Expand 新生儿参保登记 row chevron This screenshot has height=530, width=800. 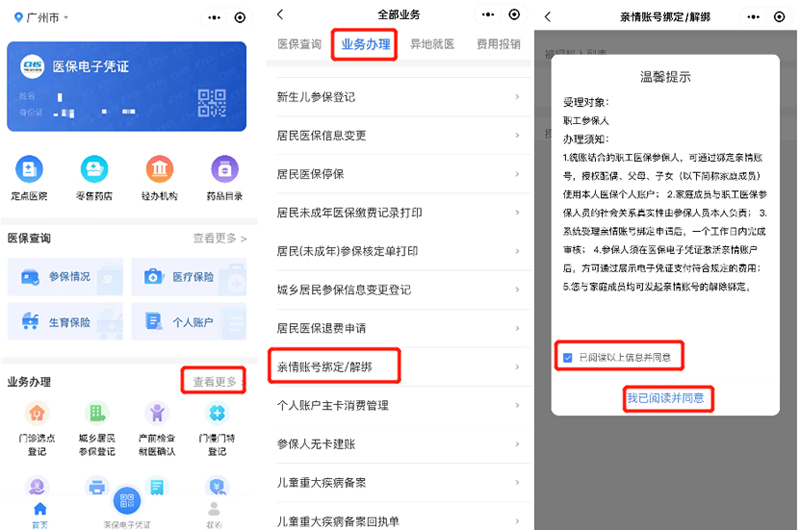(x=517, y=97)
